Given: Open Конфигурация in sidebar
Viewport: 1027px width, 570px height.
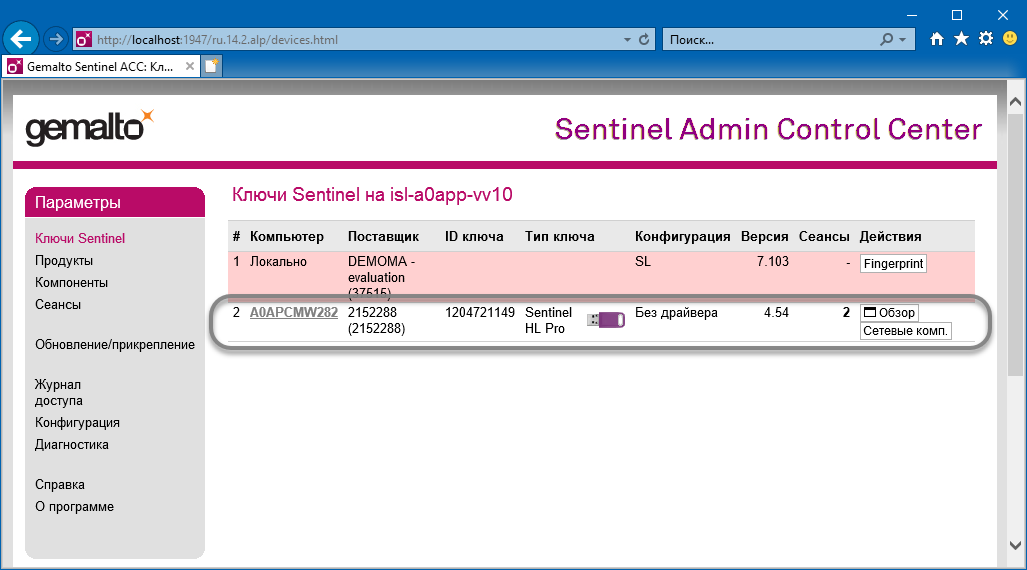Looking at the screenshot, I should [77, 423].
